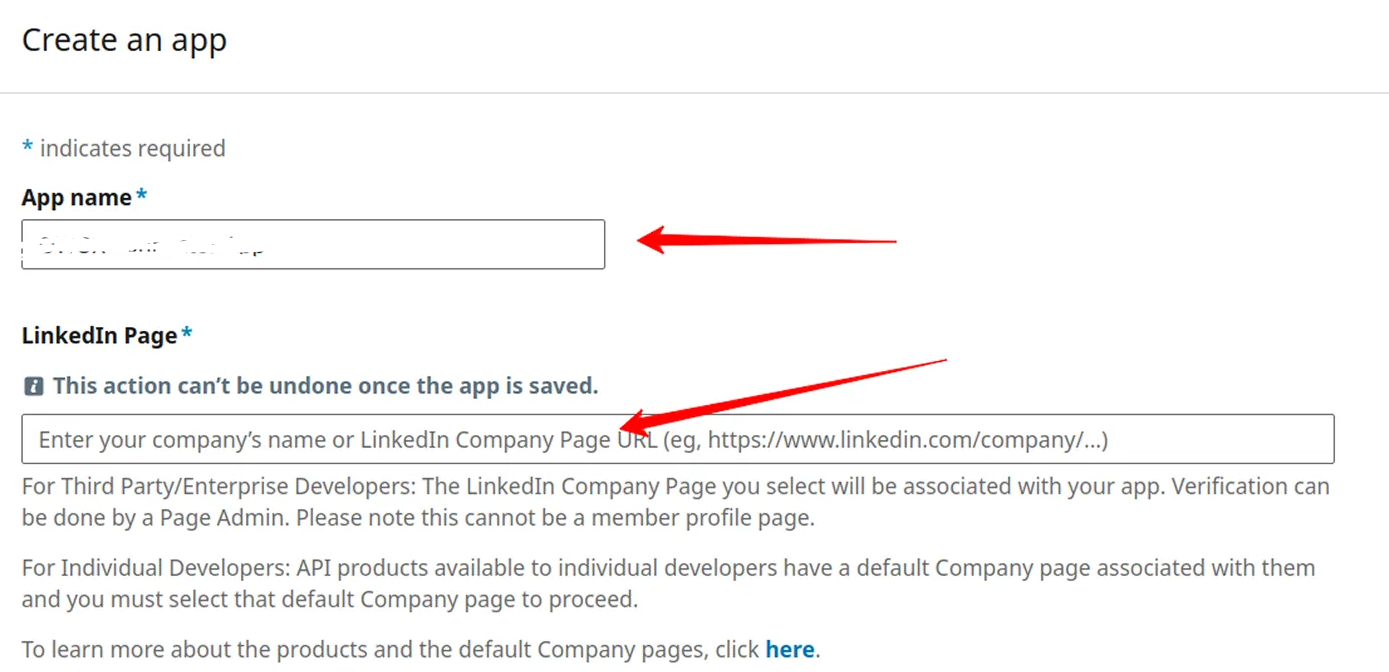
Task: Click the "indicates required" note text
Action: tap(132, 148)
